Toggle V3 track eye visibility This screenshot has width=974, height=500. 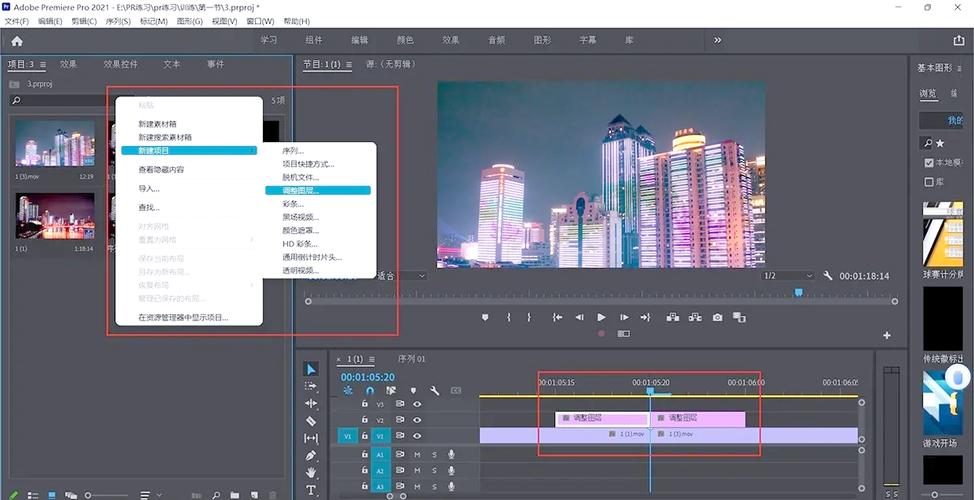[x=417, y=404]
